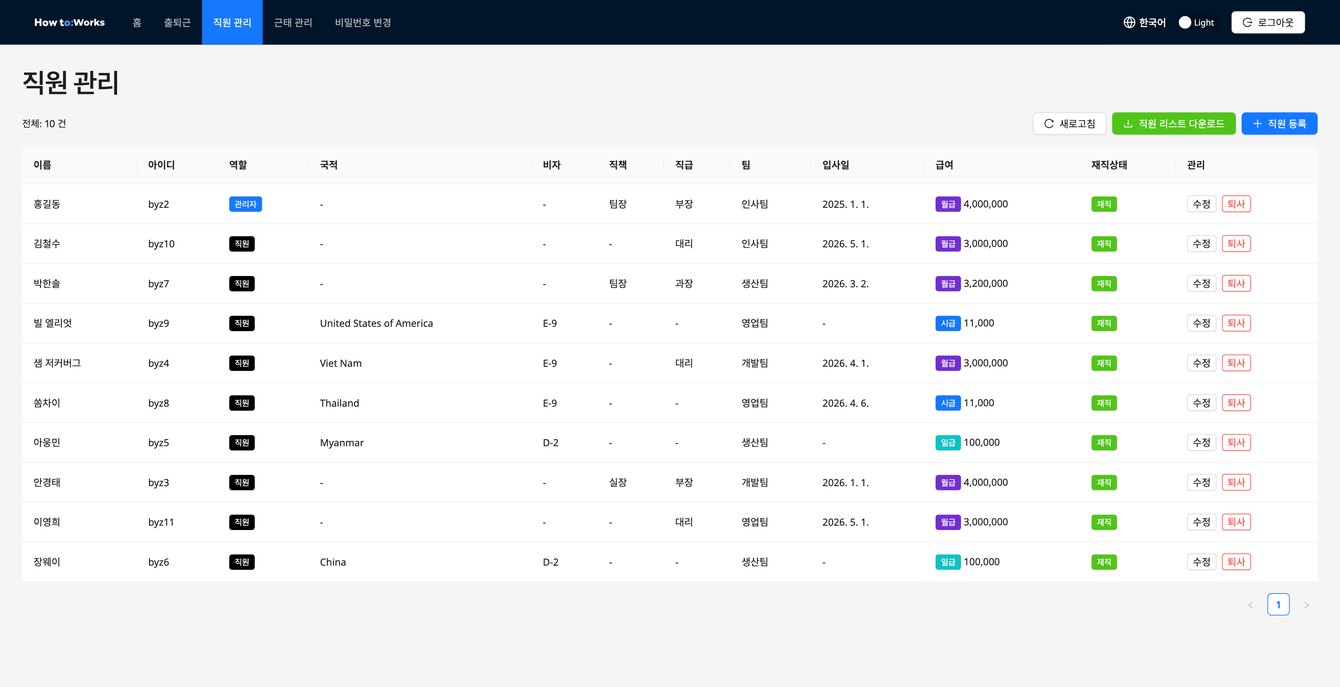Click 수정 in the 장웨이 row
Screen dimensions: 1340x687
point(1202,562)
